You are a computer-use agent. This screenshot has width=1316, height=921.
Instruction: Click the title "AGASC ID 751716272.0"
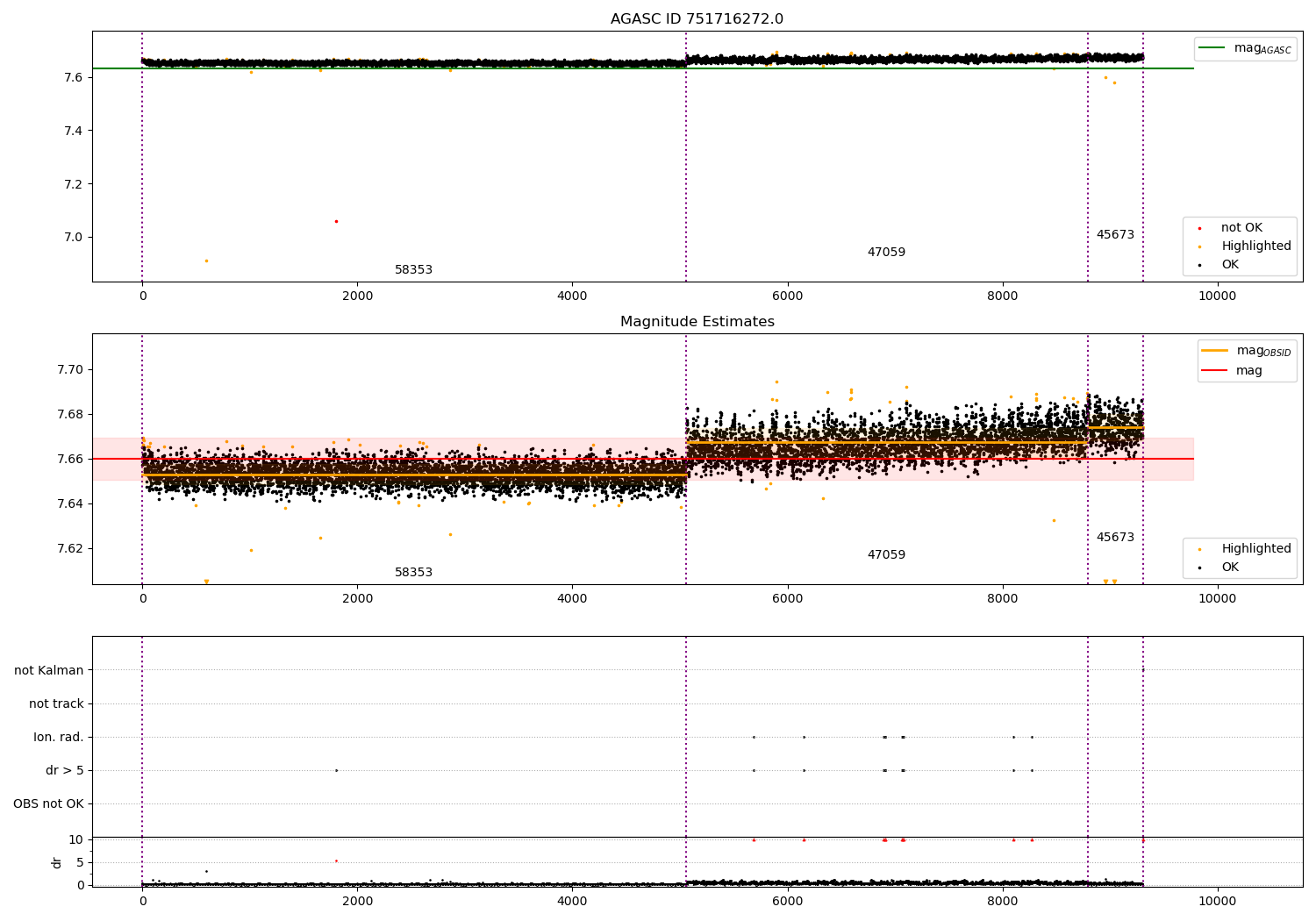(697, 19)
